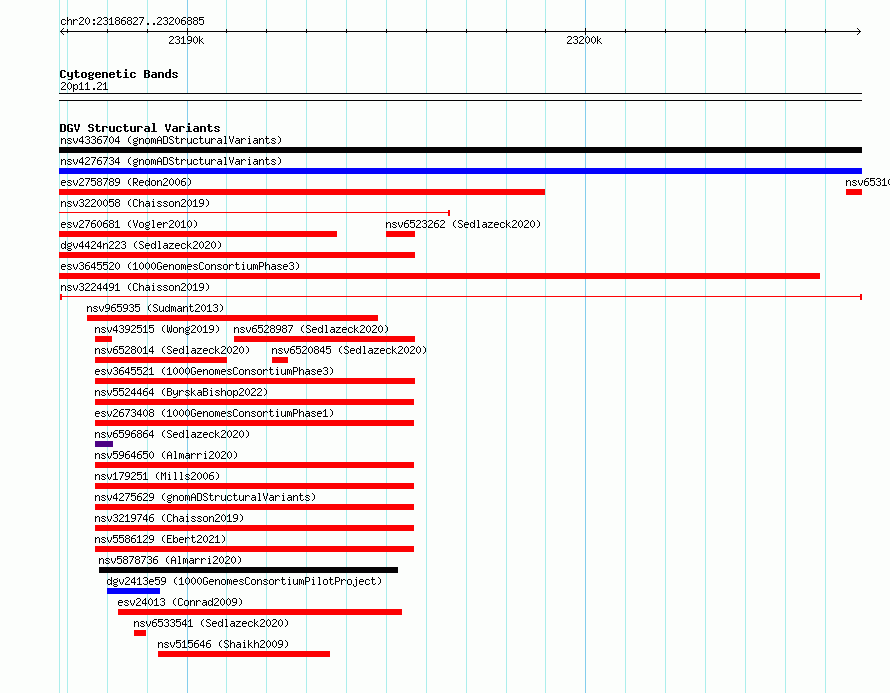Select the nsv6523262 (Sedlazeck2020) label
Image resolution: width=890 pixels, height=693 pixels.
[463, 224]
